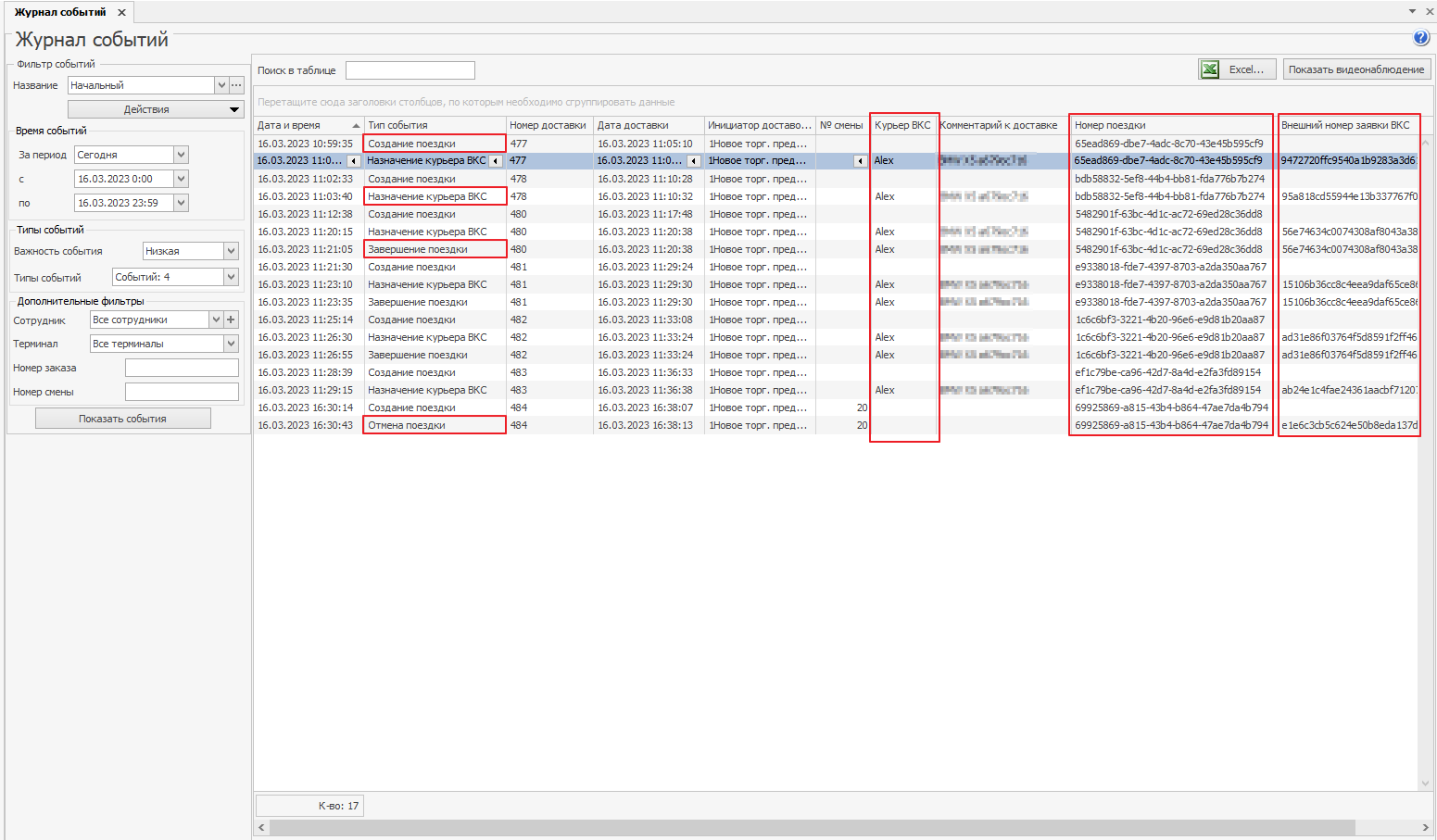
Task: Open selected row Дата доставки cell arrow
Action: click(693, 161)
